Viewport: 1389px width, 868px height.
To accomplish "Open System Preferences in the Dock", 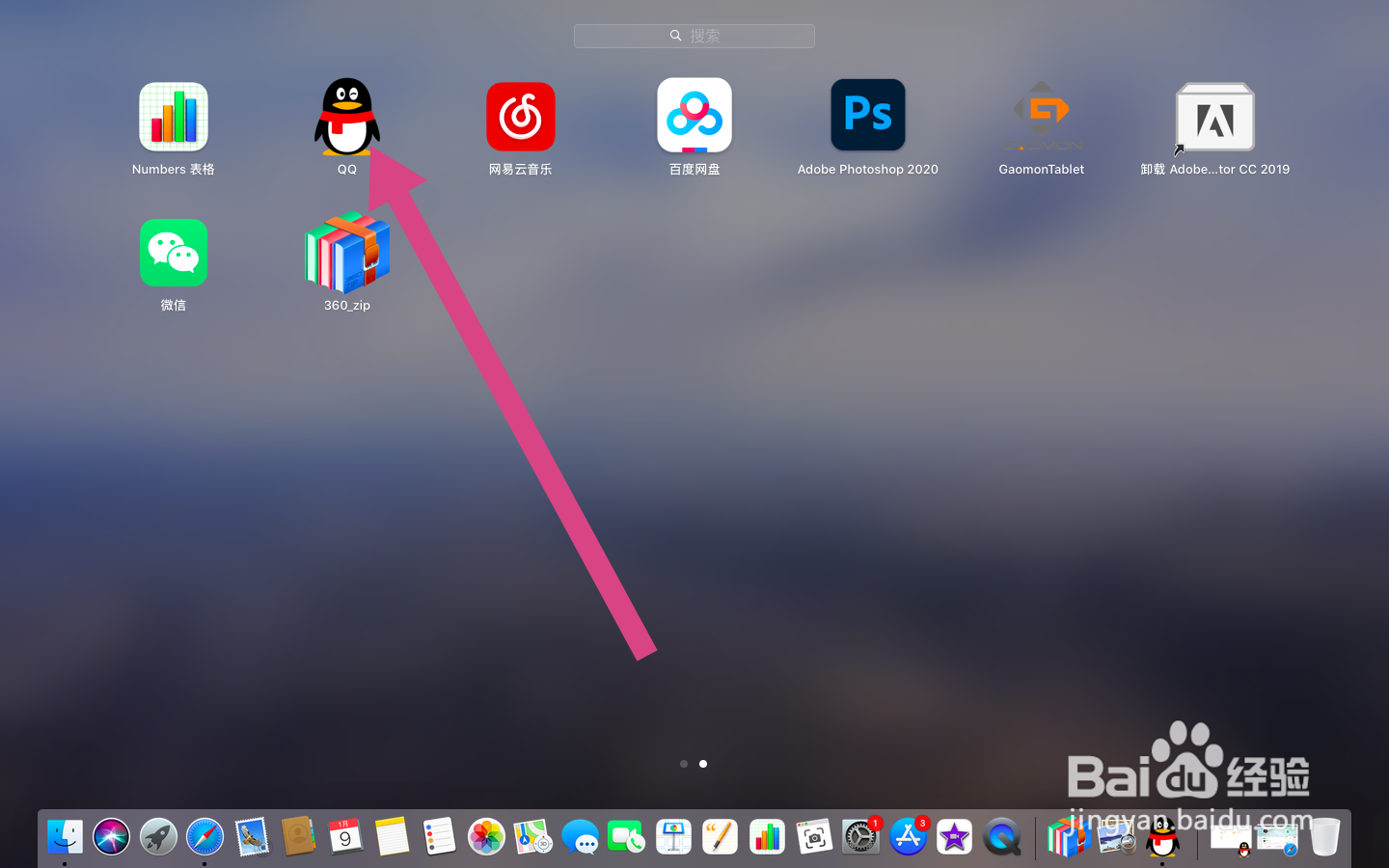I will 860,837.
